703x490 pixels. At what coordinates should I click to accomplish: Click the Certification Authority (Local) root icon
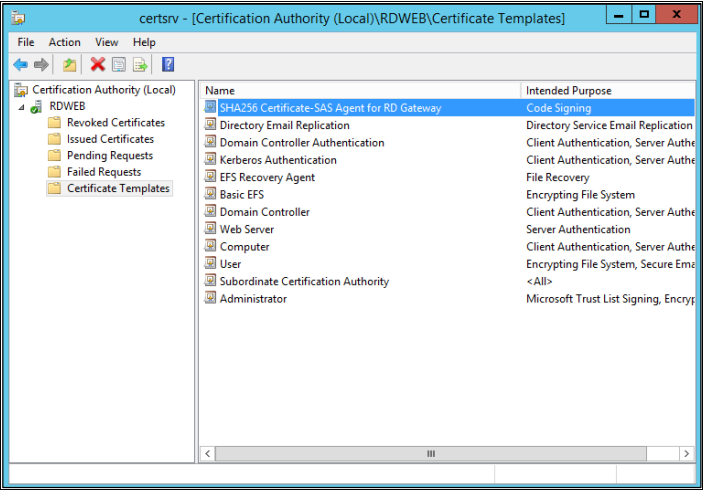pos(21,90)
